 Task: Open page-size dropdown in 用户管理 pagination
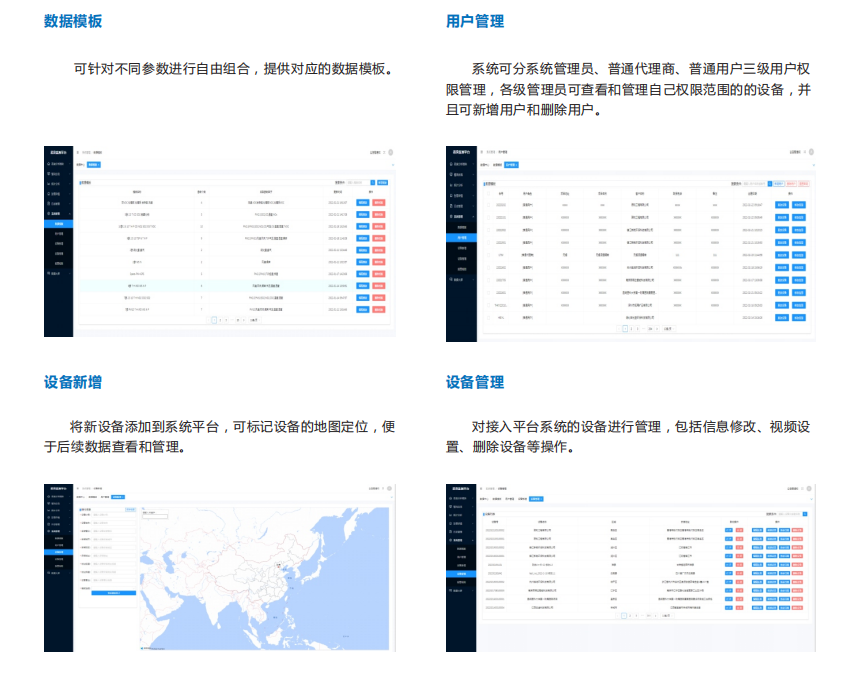[x=669, y=329]
